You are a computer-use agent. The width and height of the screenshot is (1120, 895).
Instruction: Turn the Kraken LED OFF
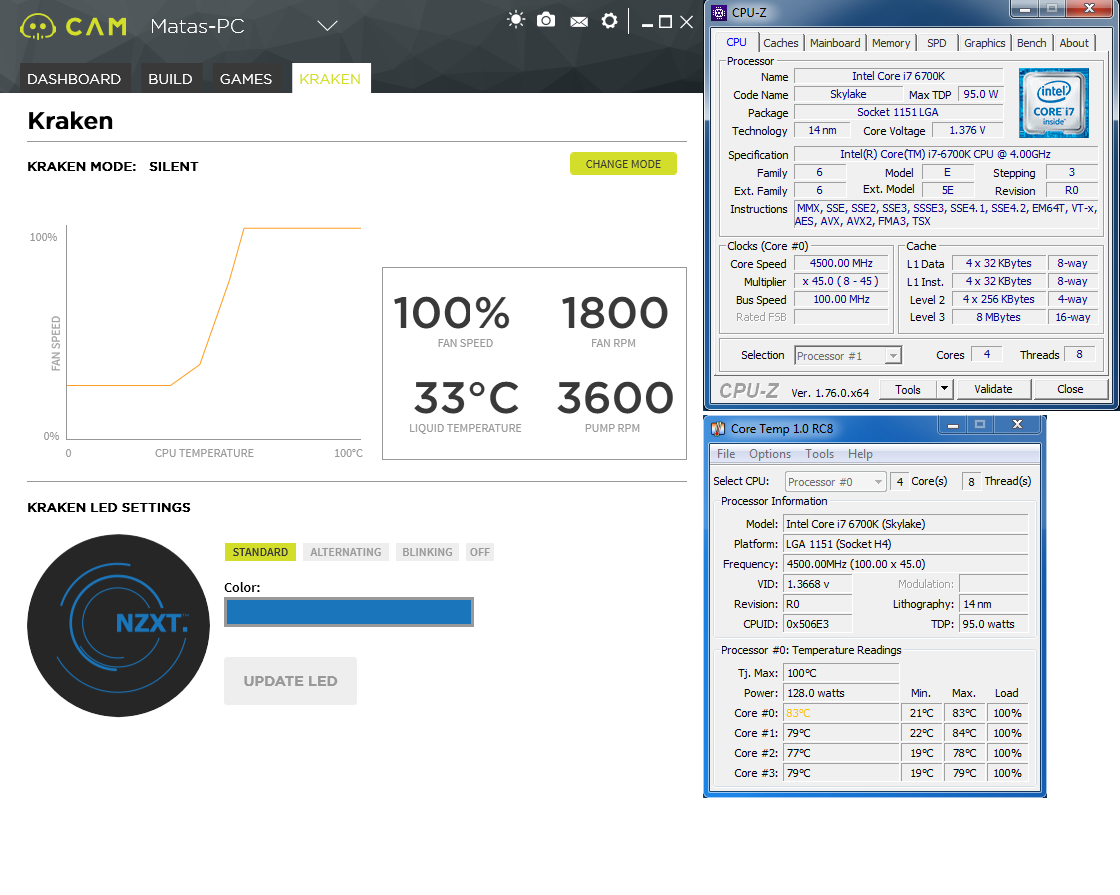[x=480, y=552]
